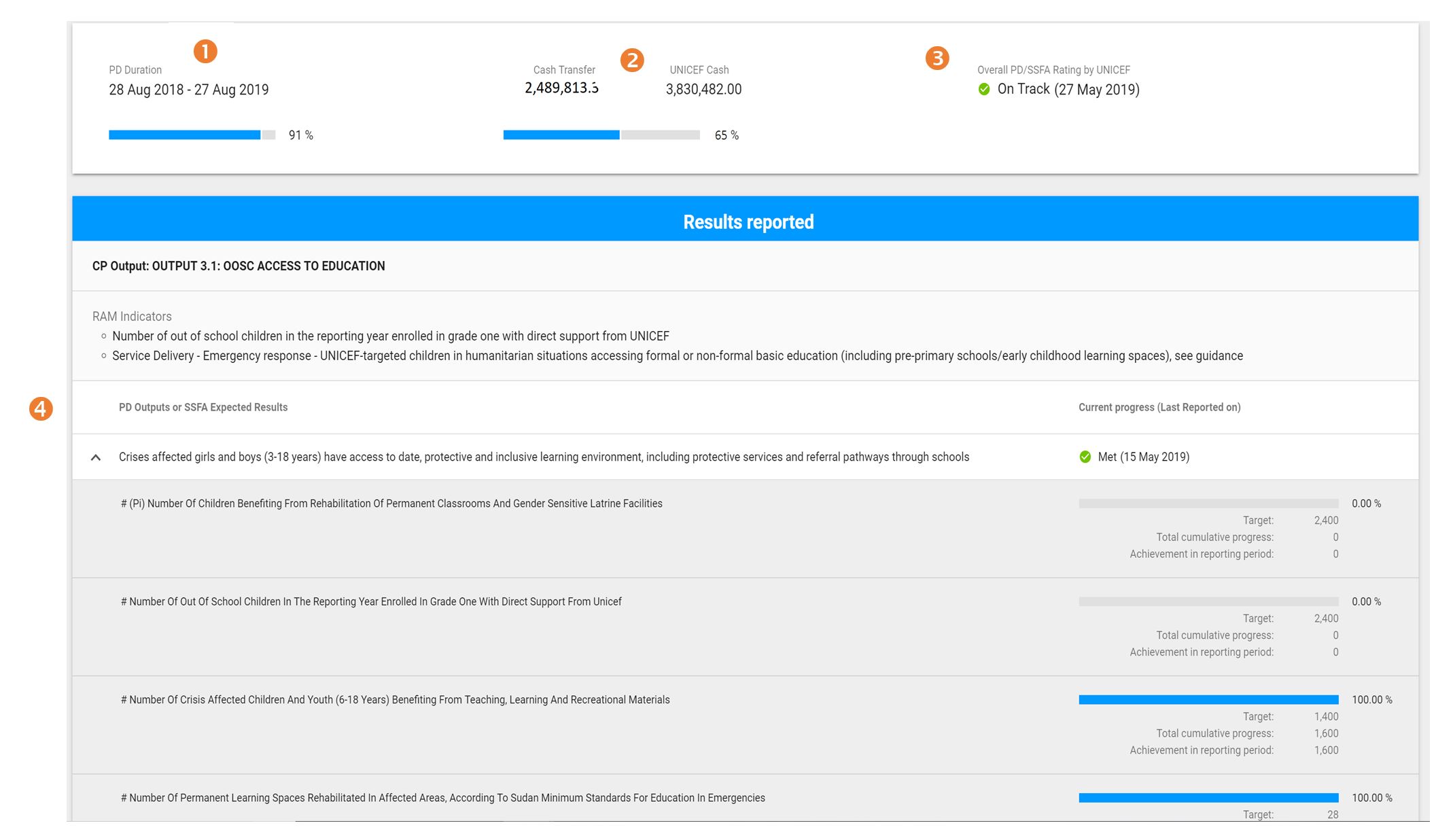Image resolution: width=1436 pixels, height=840 pixels.
Task: Click the Enrolled In Grade One 0.00 % bar
Action: [1208, 601]
